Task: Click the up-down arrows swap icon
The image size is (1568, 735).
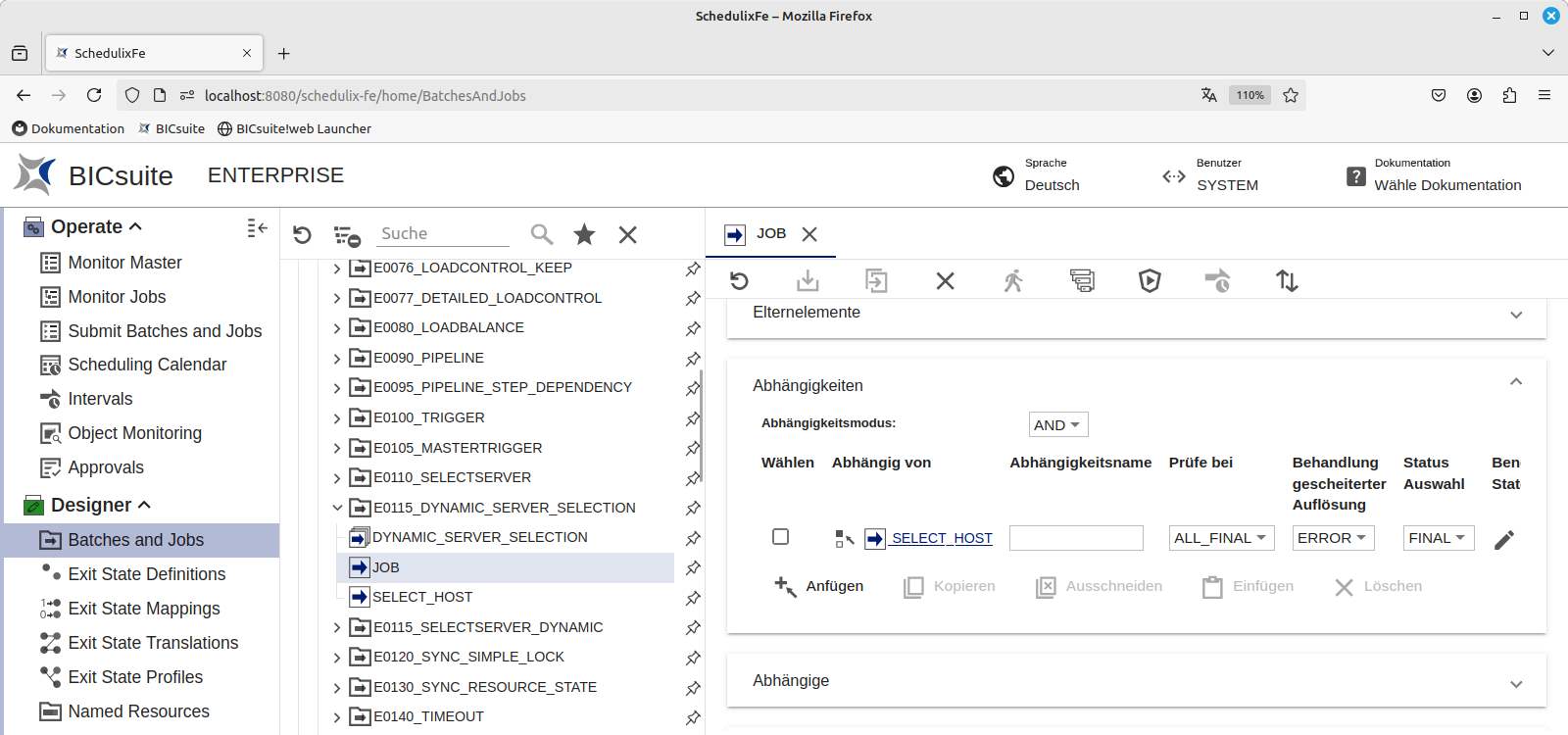Action: [1287, 281]
